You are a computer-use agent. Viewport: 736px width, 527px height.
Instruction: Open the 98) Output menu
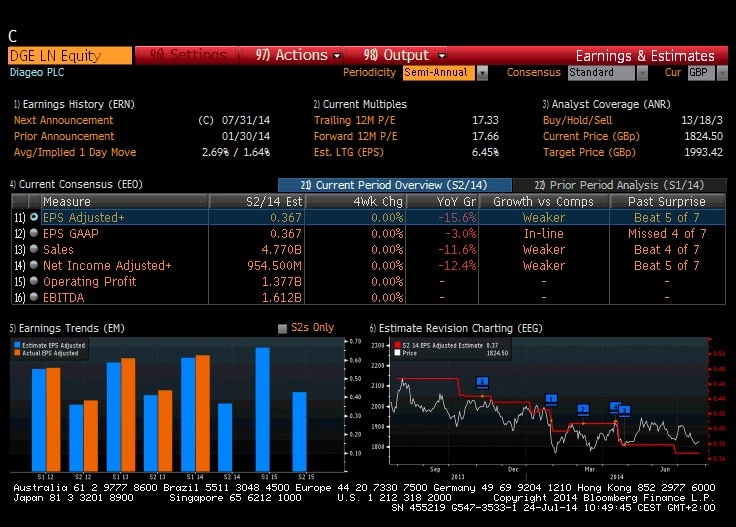[395, 55]
